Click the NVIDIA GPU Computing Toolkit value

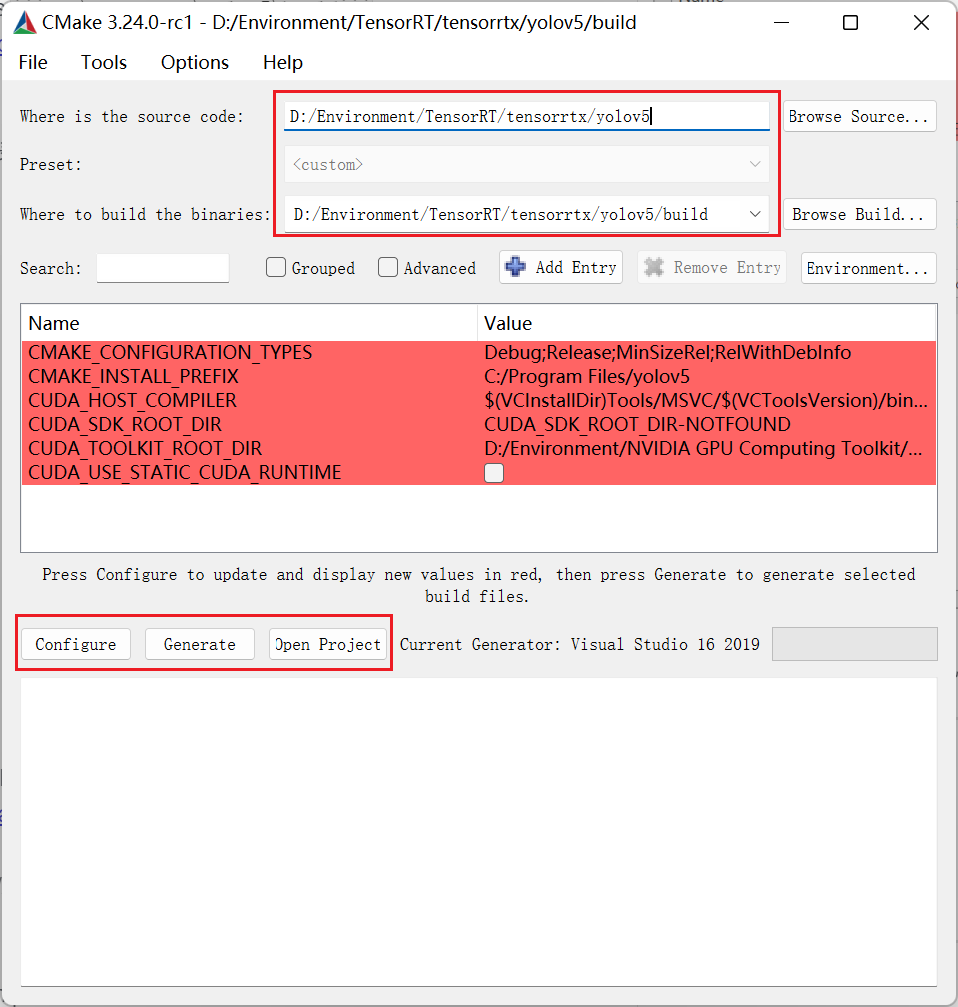point(704,448)
